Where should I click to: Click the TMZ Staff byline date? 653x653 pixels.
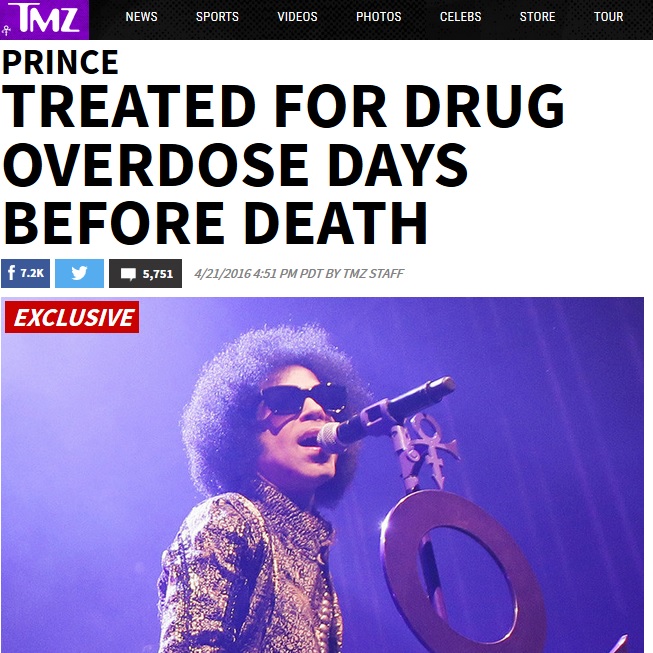(x=299, y=274)
